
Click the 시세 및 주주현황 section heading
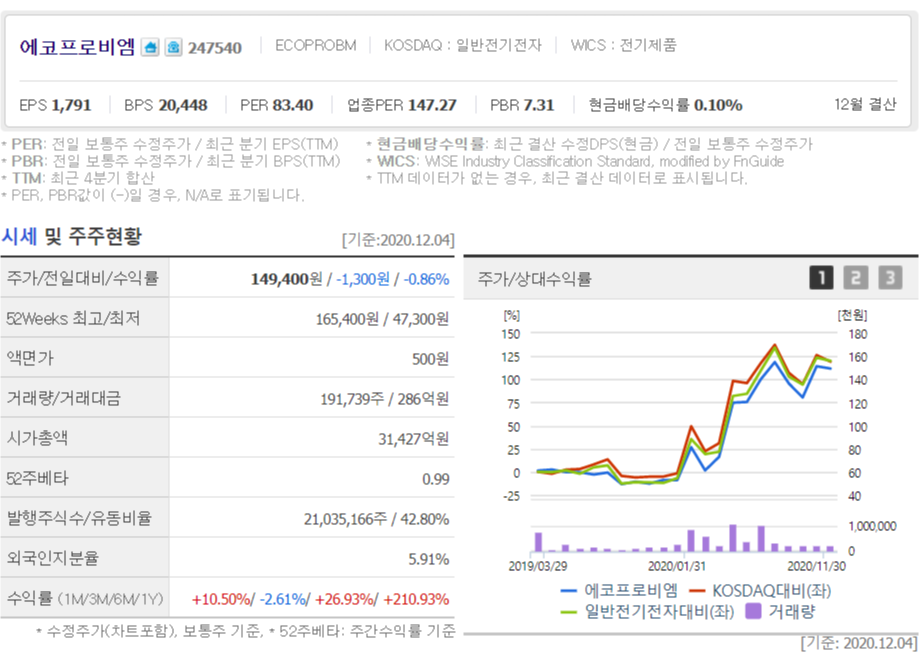tap(71, 236)
